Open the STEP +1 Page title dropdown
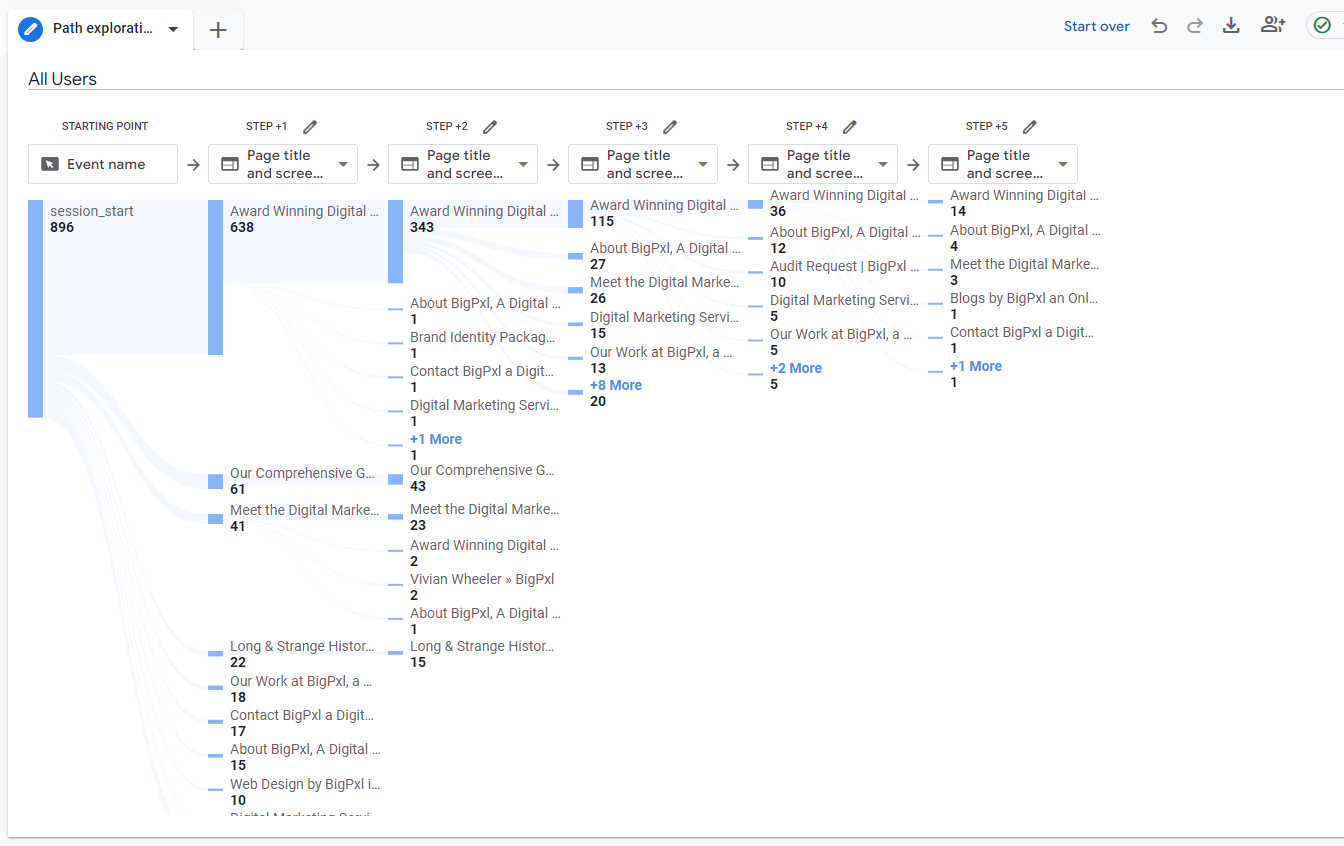1344x846 pixels. pos(343,164)
